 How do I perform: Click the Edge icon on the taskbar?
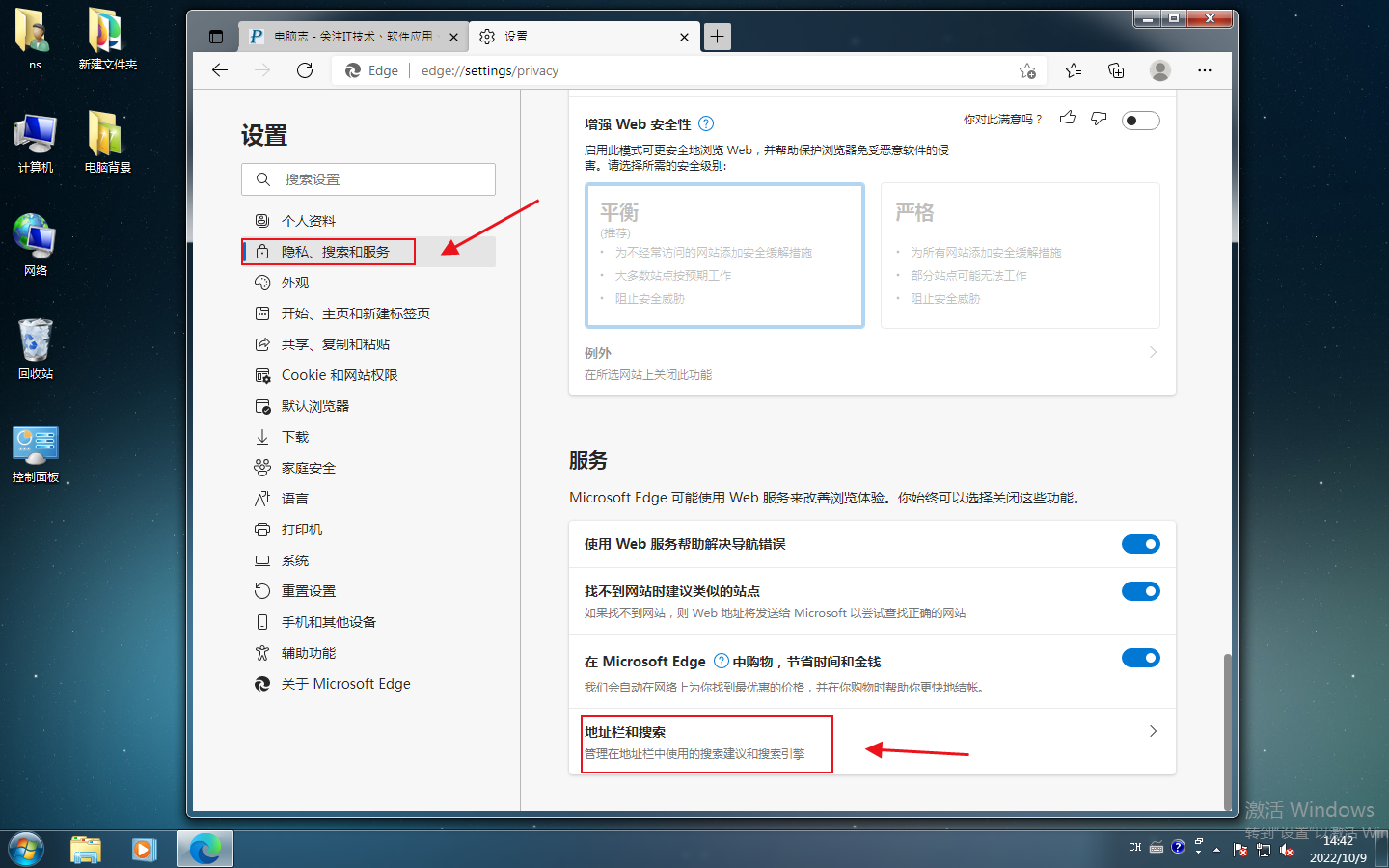tap(204, 850)
